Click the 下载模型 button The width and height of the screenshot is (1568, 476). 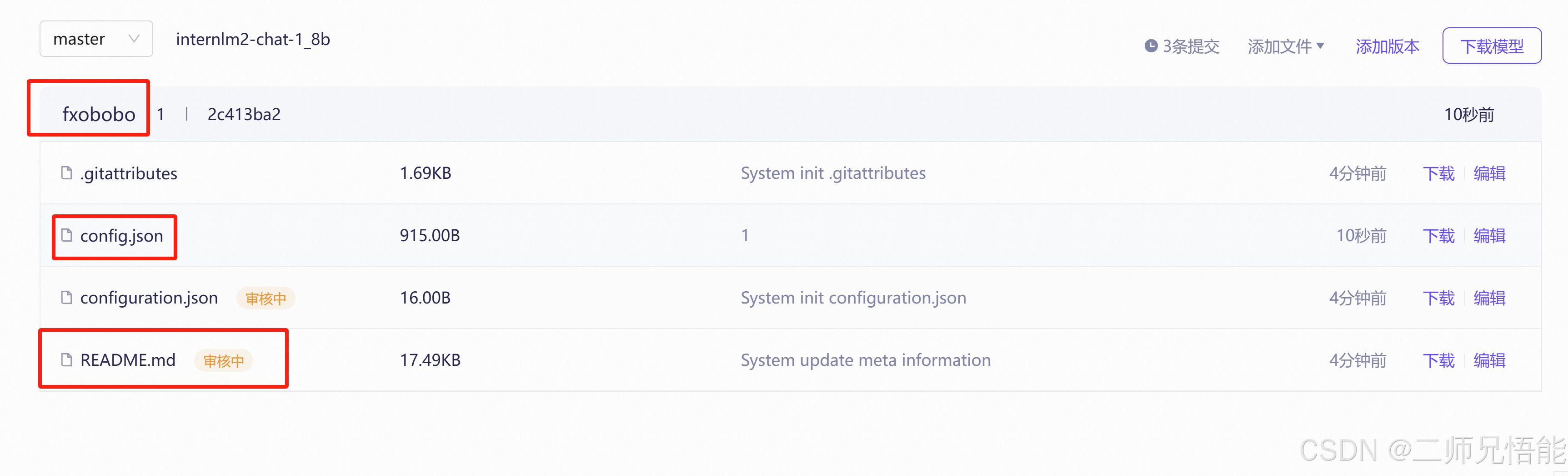[x=1491, y=46]
